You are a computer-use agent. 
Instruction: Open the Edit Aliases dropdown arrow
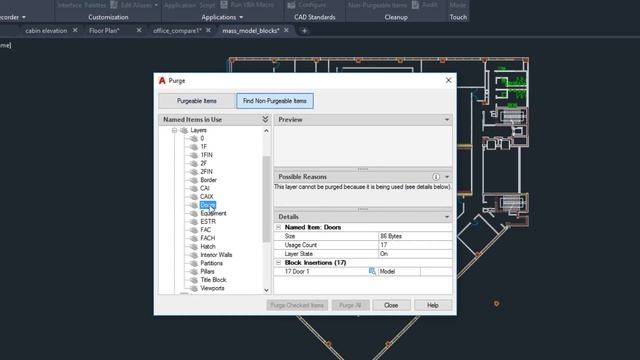(156, 5)
